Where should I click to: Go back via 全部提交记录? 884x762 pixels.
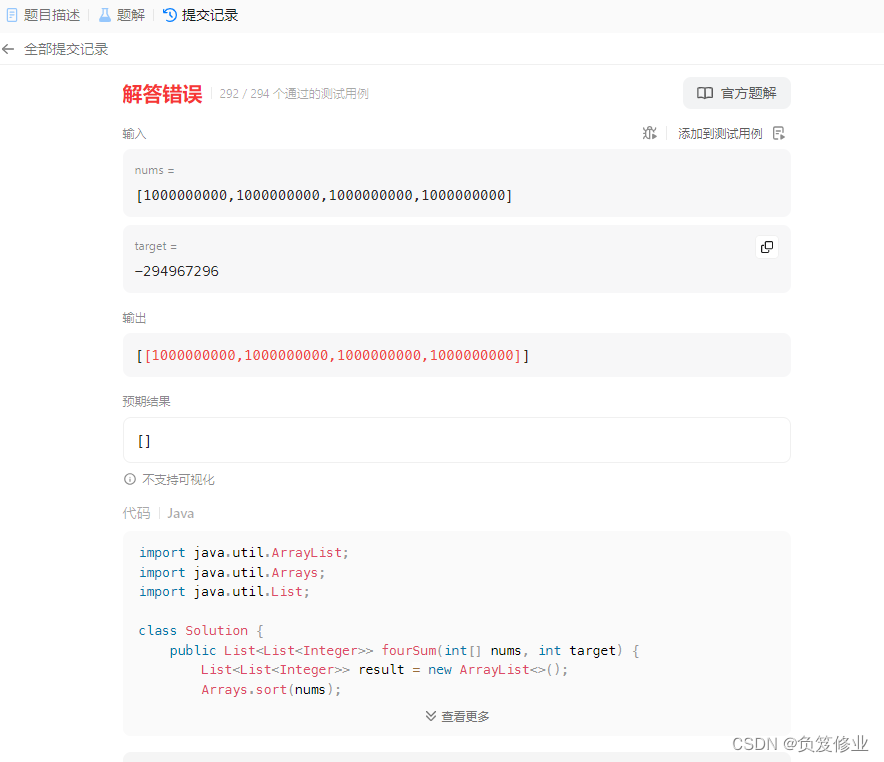64,47
